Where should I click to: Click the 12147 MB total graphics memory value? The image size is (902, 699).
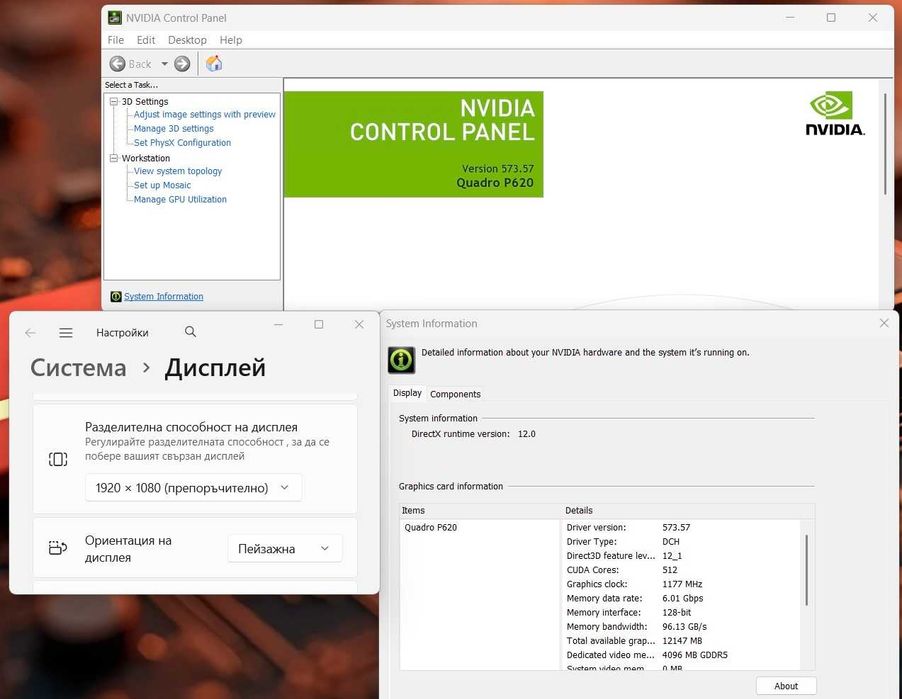682,640
